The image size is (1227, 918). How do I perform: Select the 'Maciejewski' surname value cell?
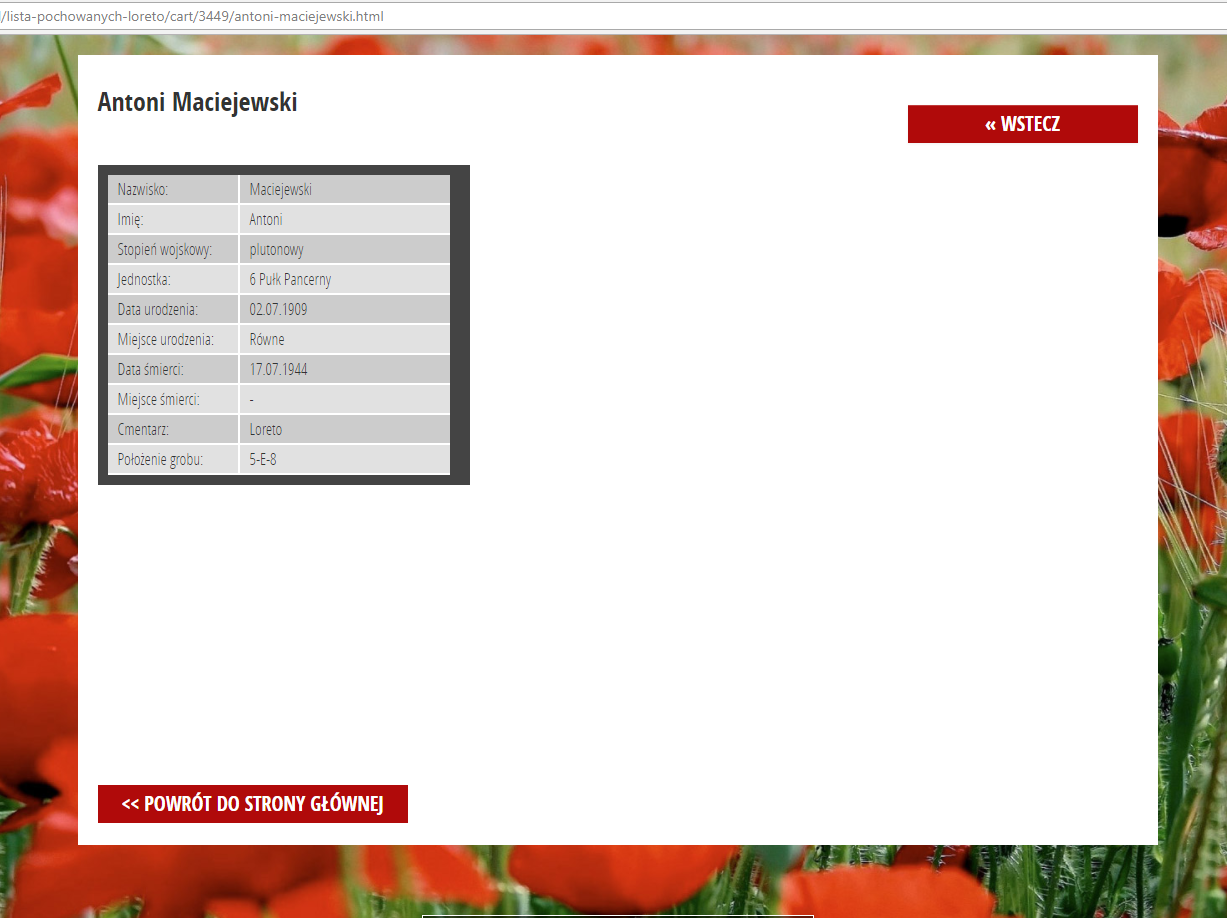(345, 189)
